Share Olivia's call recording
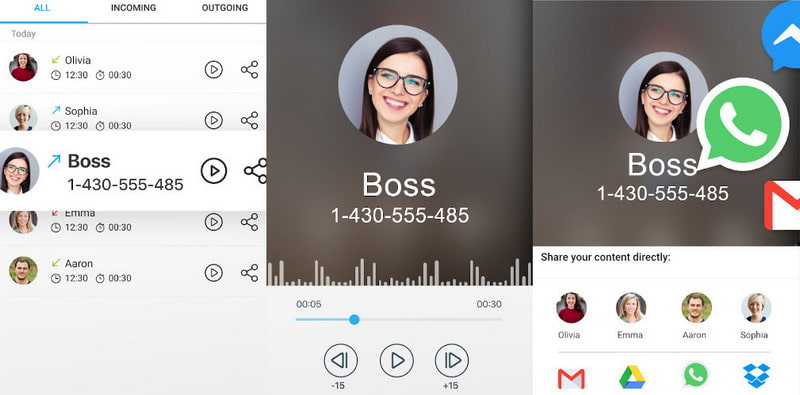800x395 pixels. [249, 69]
